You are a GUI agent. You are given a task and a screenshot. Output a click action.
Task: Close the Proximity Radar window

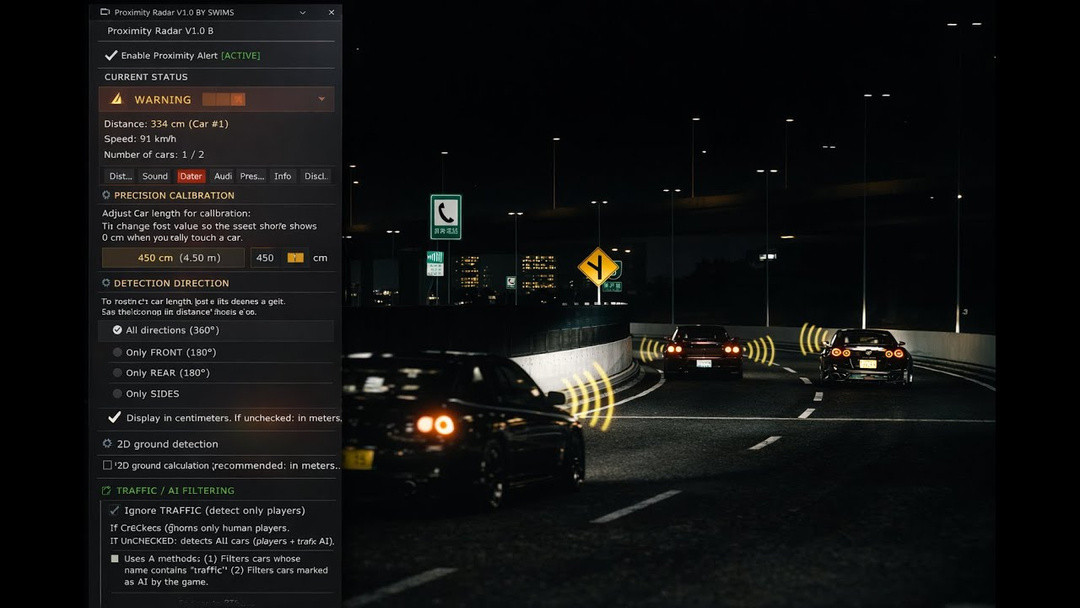click(x=331, y=12)
